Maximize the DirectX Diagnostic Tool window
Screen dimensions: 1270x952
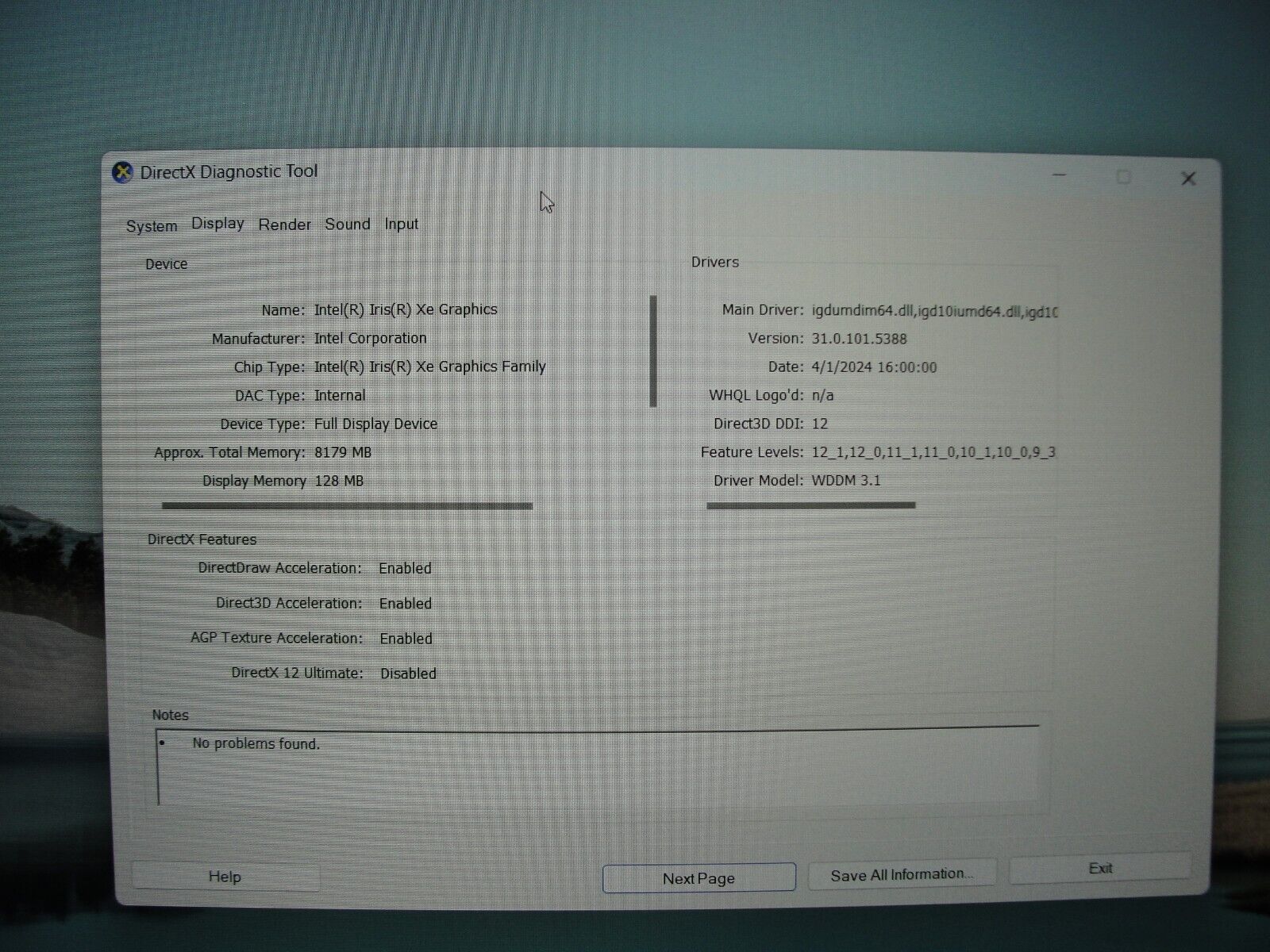pyautogui.click(x=1123, y=177)
